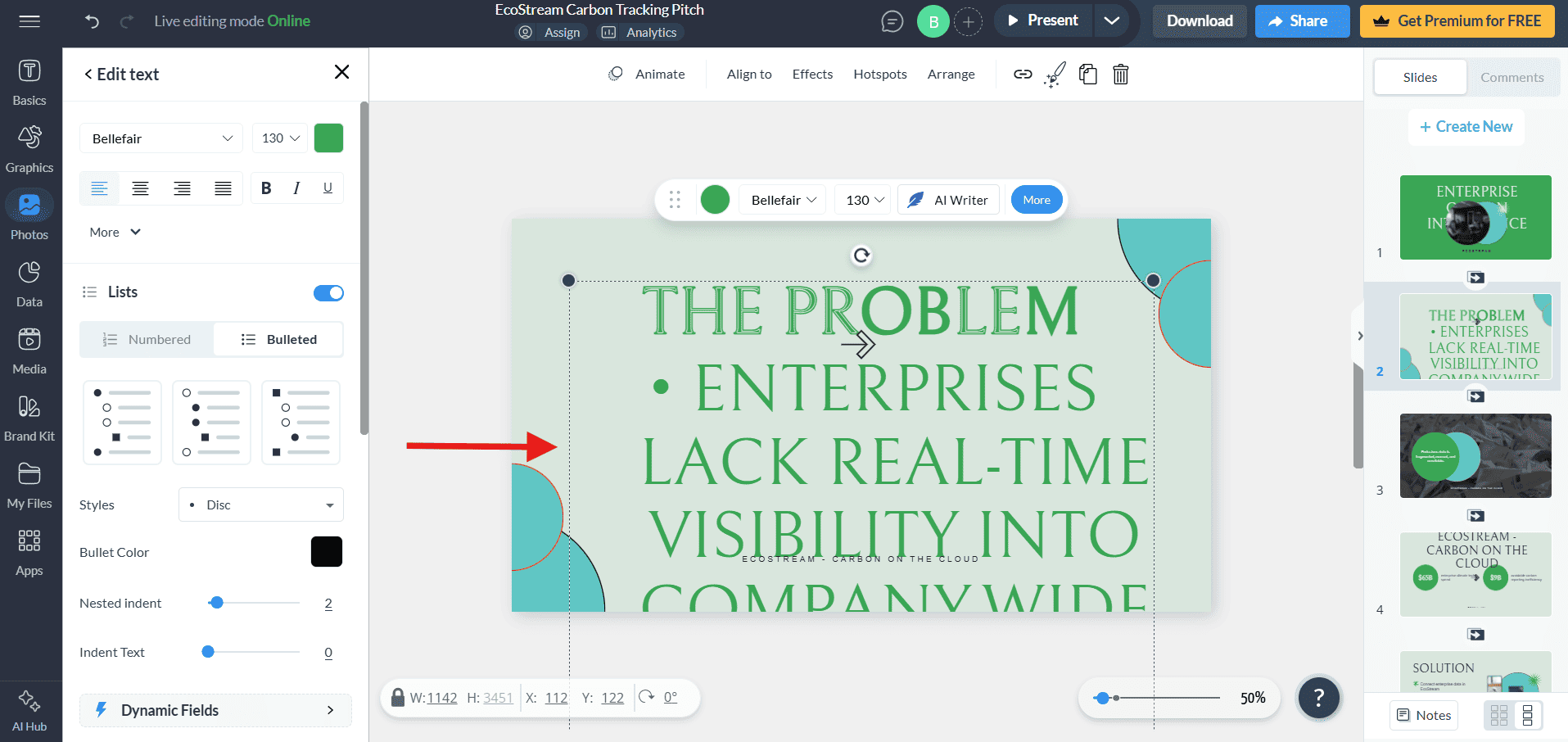Open the green text color swatch in left panel
Viewport: 1568px width, 742px height.
click(x=328, y=138)
